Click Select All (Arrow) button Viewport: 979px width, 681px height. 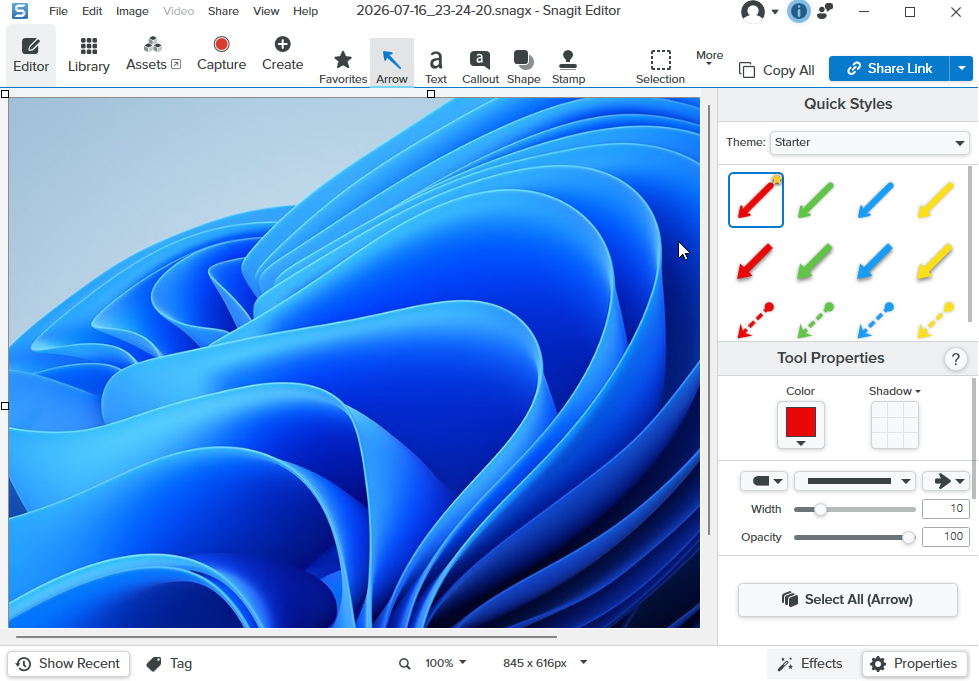(847, 600)
